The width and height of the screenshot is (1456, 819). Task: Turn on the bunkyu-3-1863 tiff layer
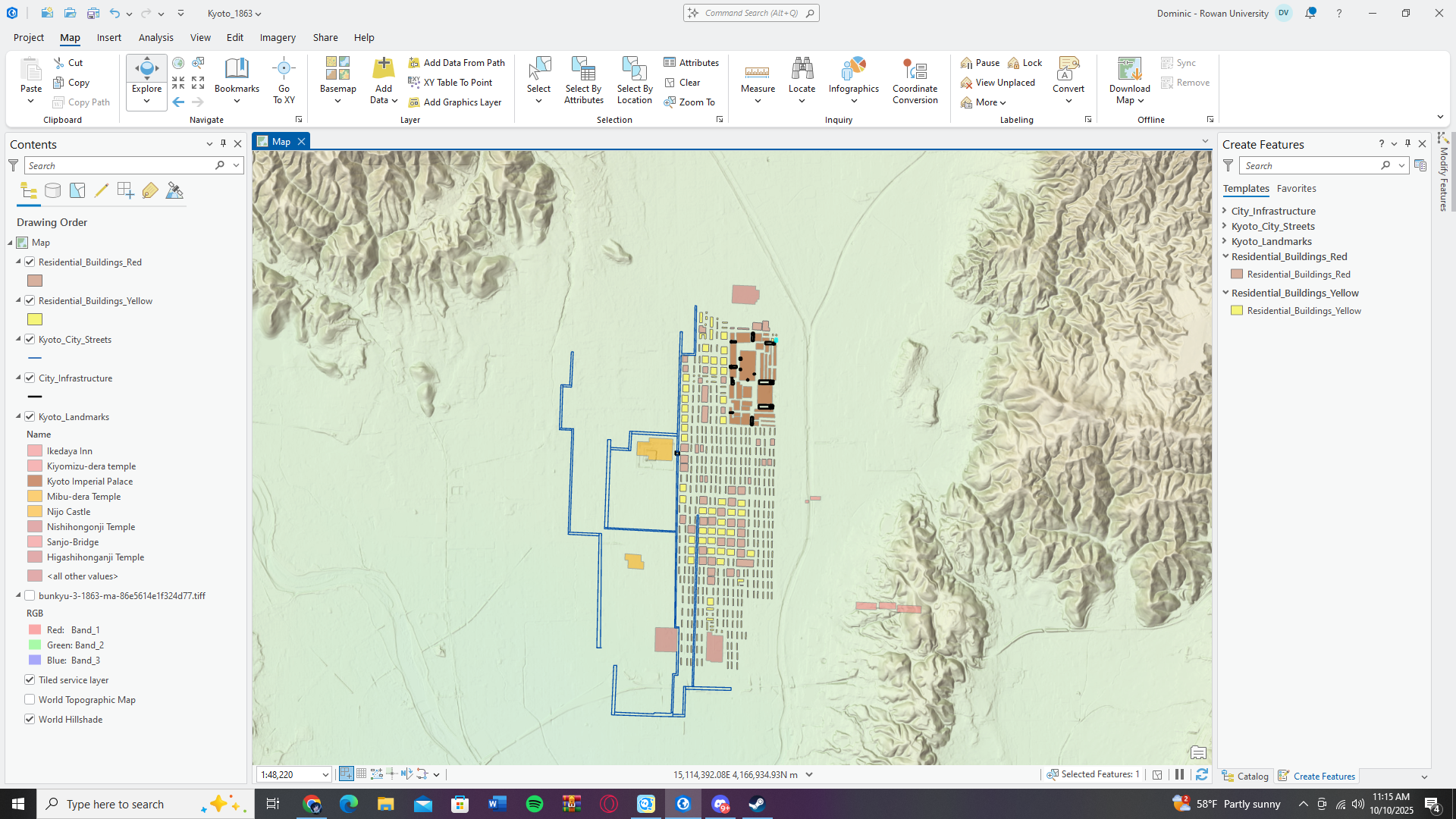(x=30, y=595)
